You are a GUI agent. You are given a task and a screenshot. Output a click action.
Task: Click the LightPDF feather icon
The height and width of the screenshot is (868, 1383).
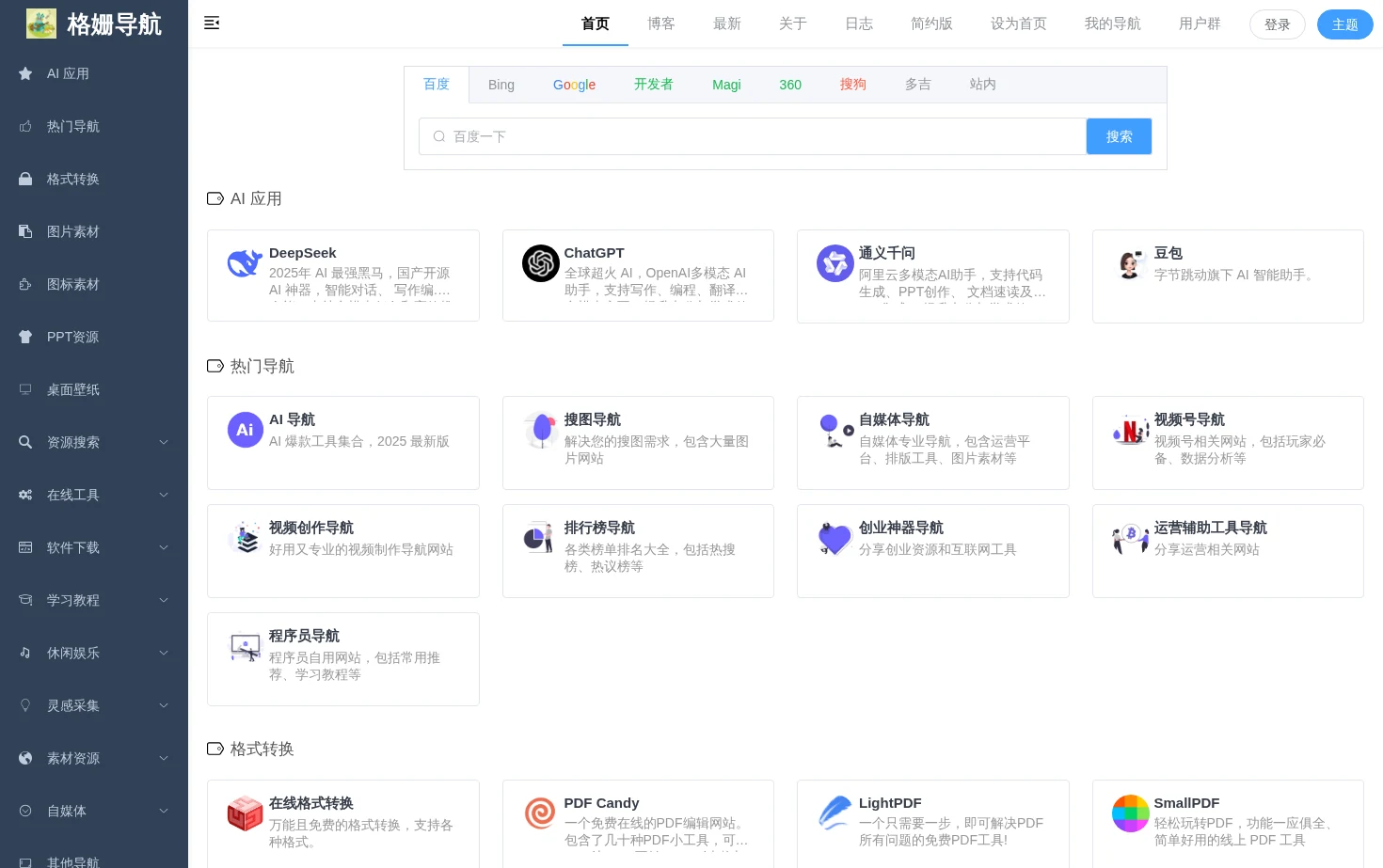(835, 813)
